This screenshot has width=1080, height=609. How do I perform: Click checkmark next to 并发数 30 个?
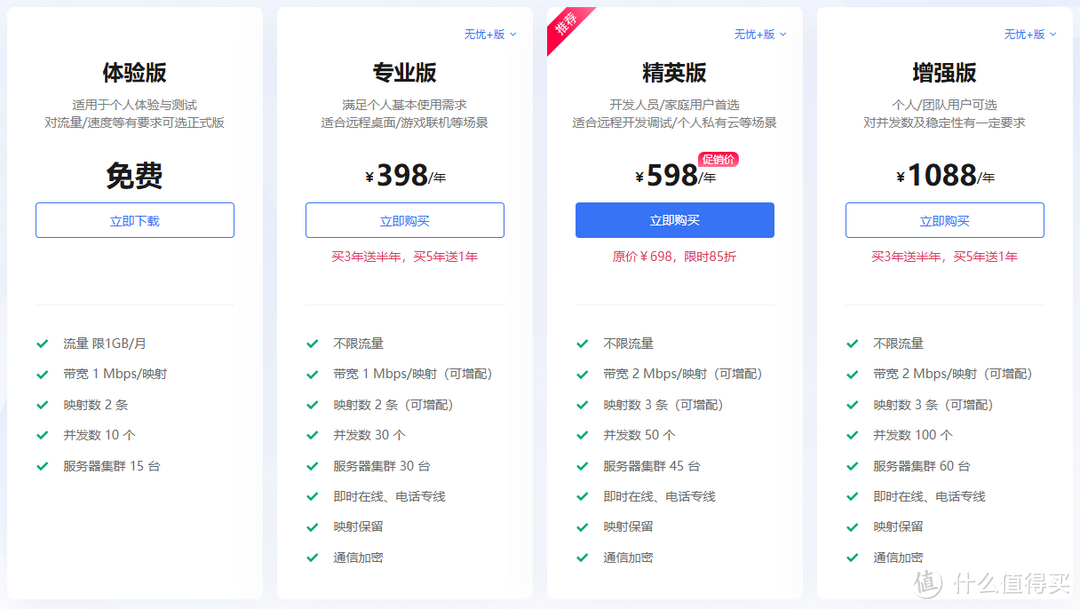tap(313, 435)
